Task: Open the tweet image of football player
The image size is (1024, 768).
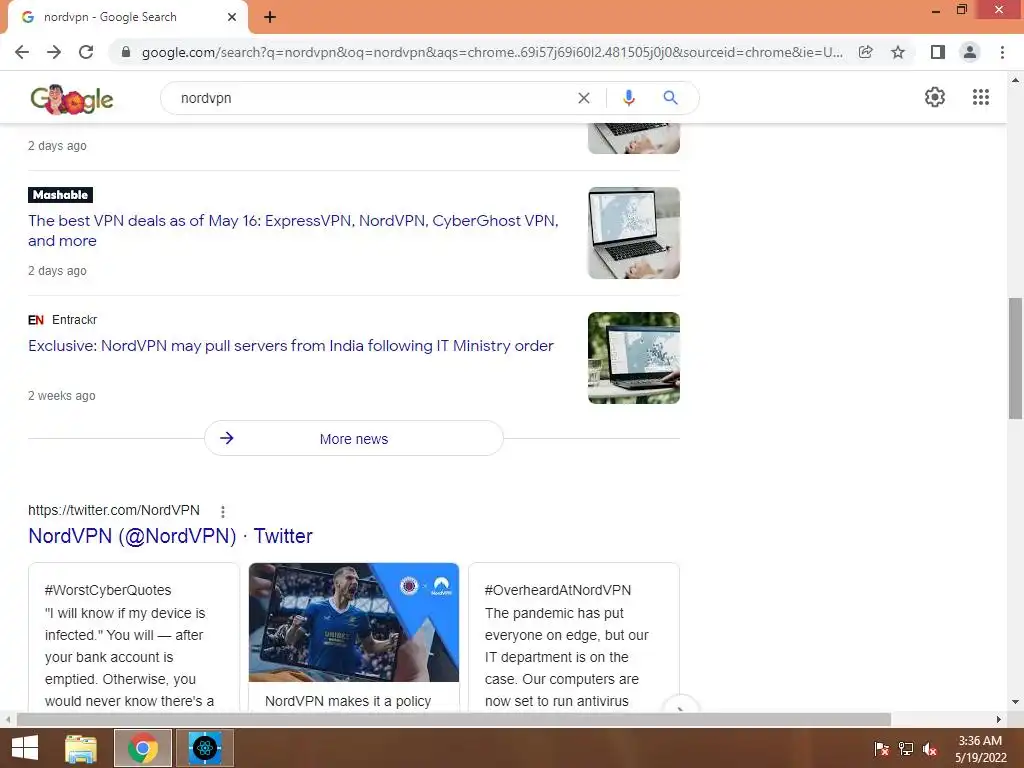Action: coord(354,622)
